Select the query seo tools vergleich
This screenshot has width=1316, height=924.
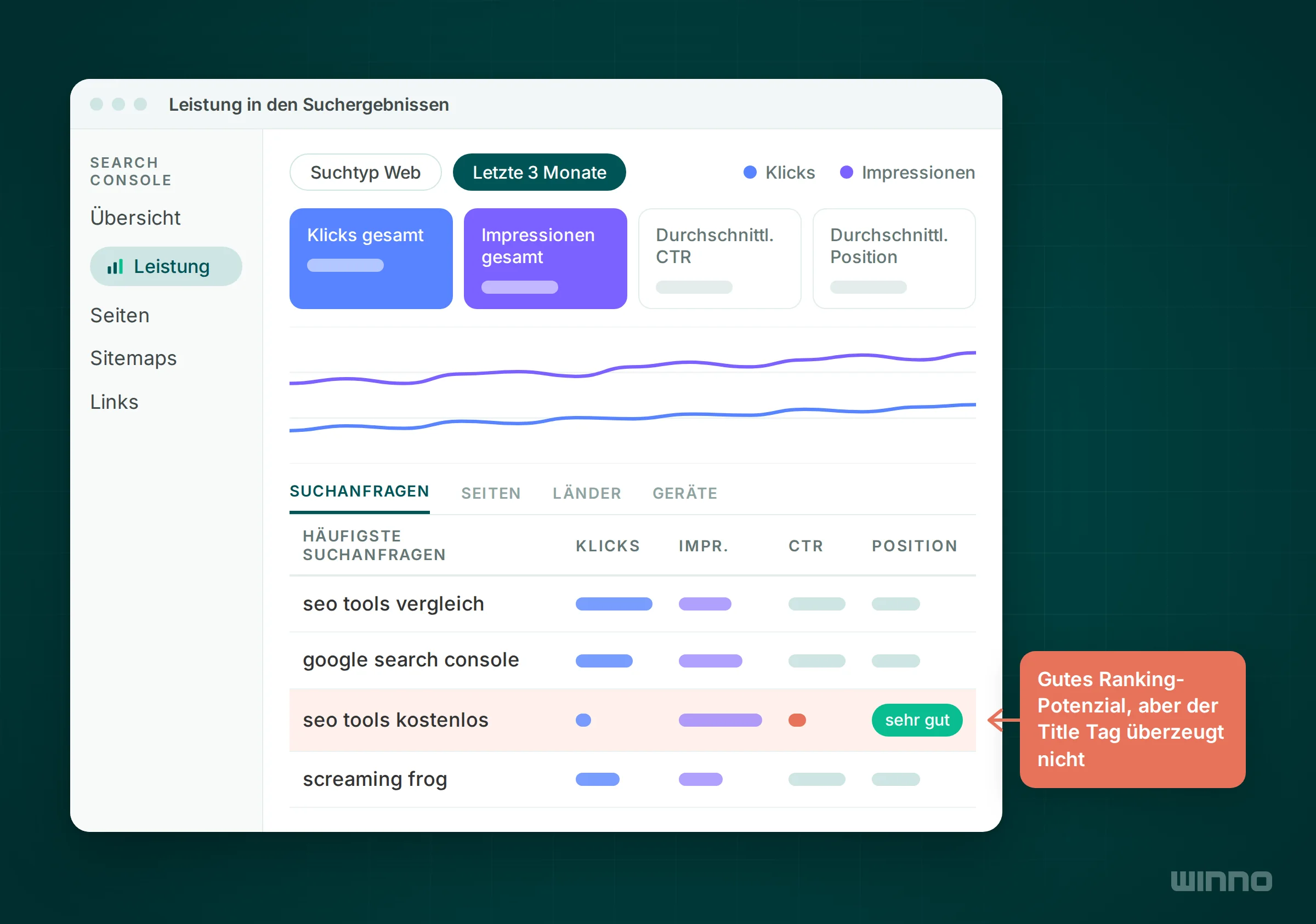(393, 604)
